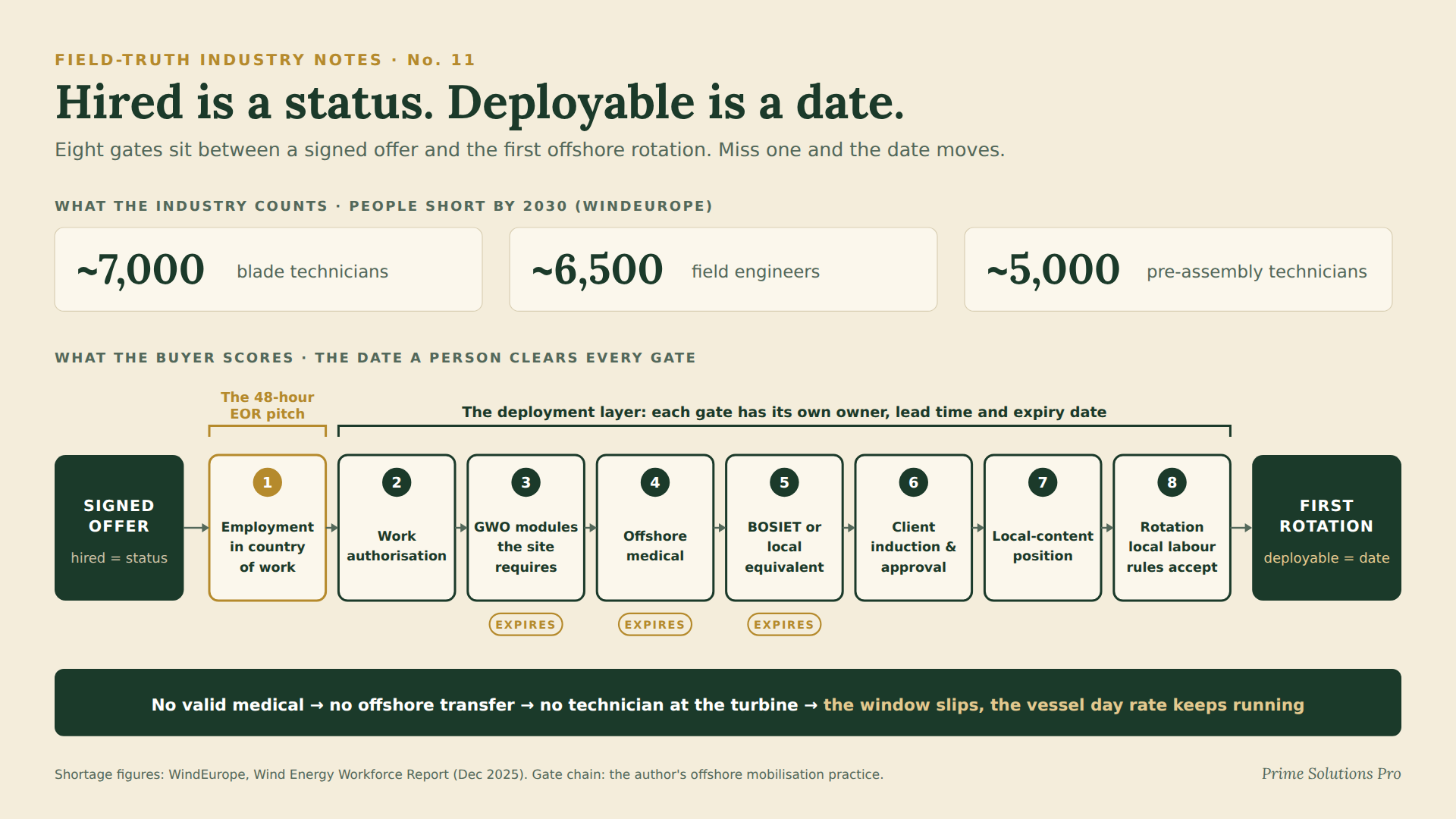Click the number 7 circle badge

(x=1043, y=482)
